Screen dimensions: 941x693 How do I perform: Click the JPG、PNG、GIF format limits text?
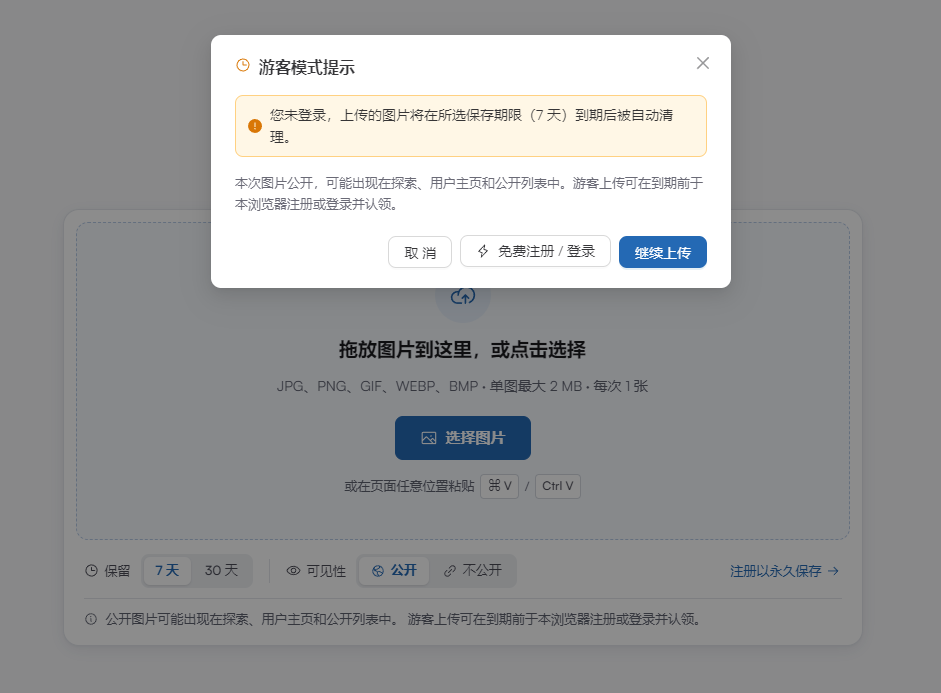[462, 386]
